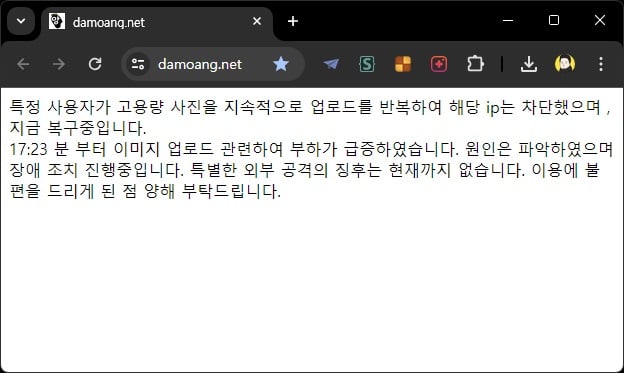
Task: Show the browser downloads panel
Action: [x=529, y=64]
